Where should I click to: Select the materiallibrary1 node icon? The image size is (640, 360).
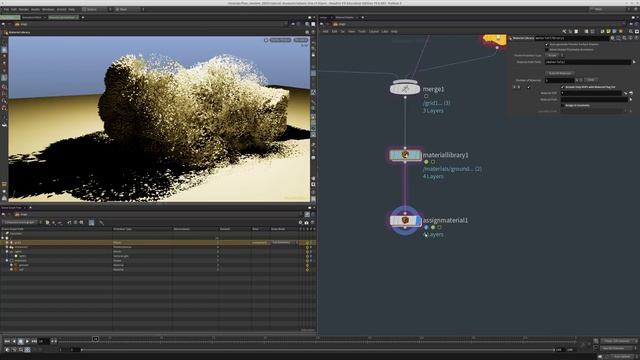pos(405,155)
